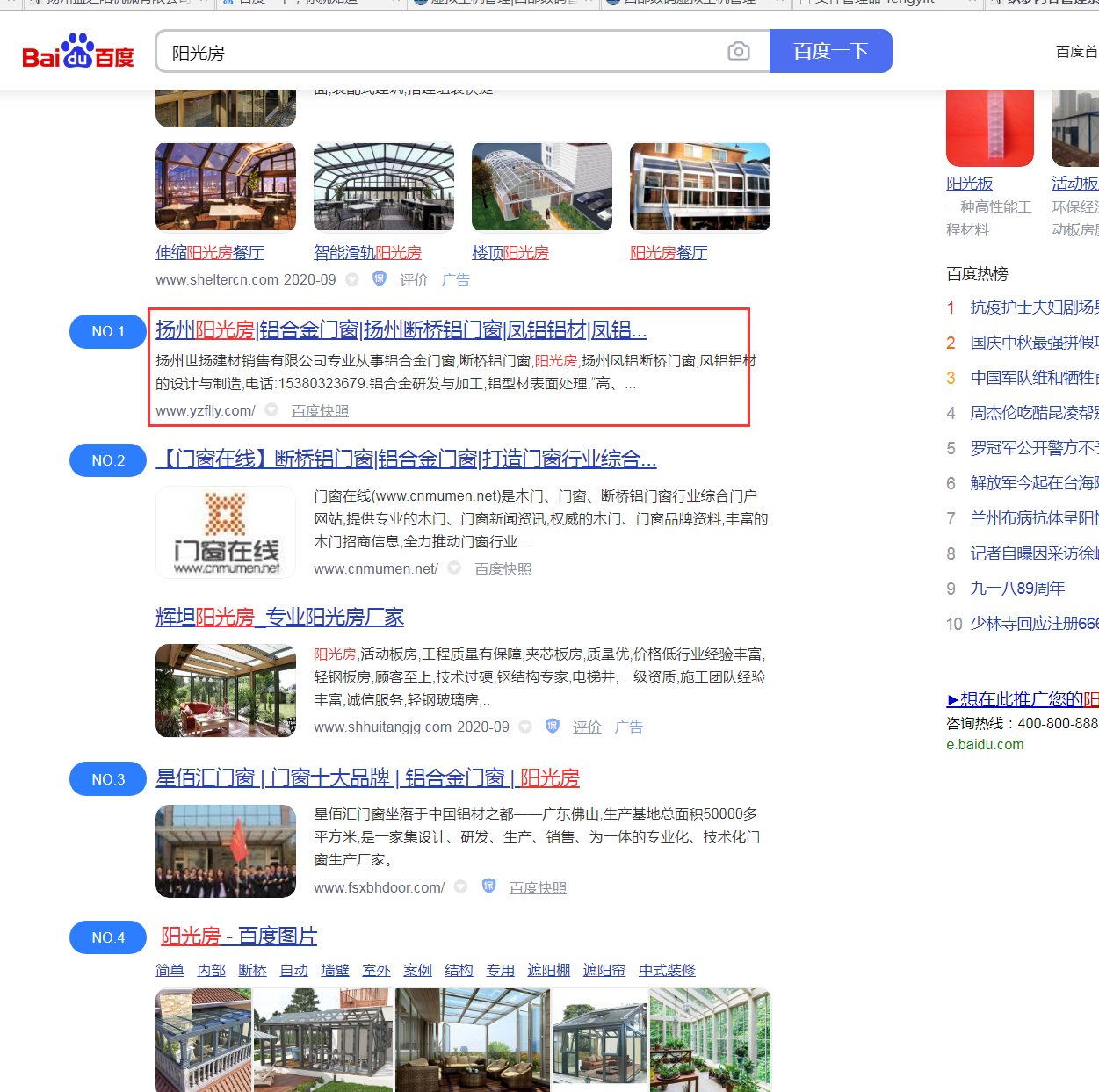
Task: Open hot topic 兰州布病抗体呈阳
Action: 1035,517
